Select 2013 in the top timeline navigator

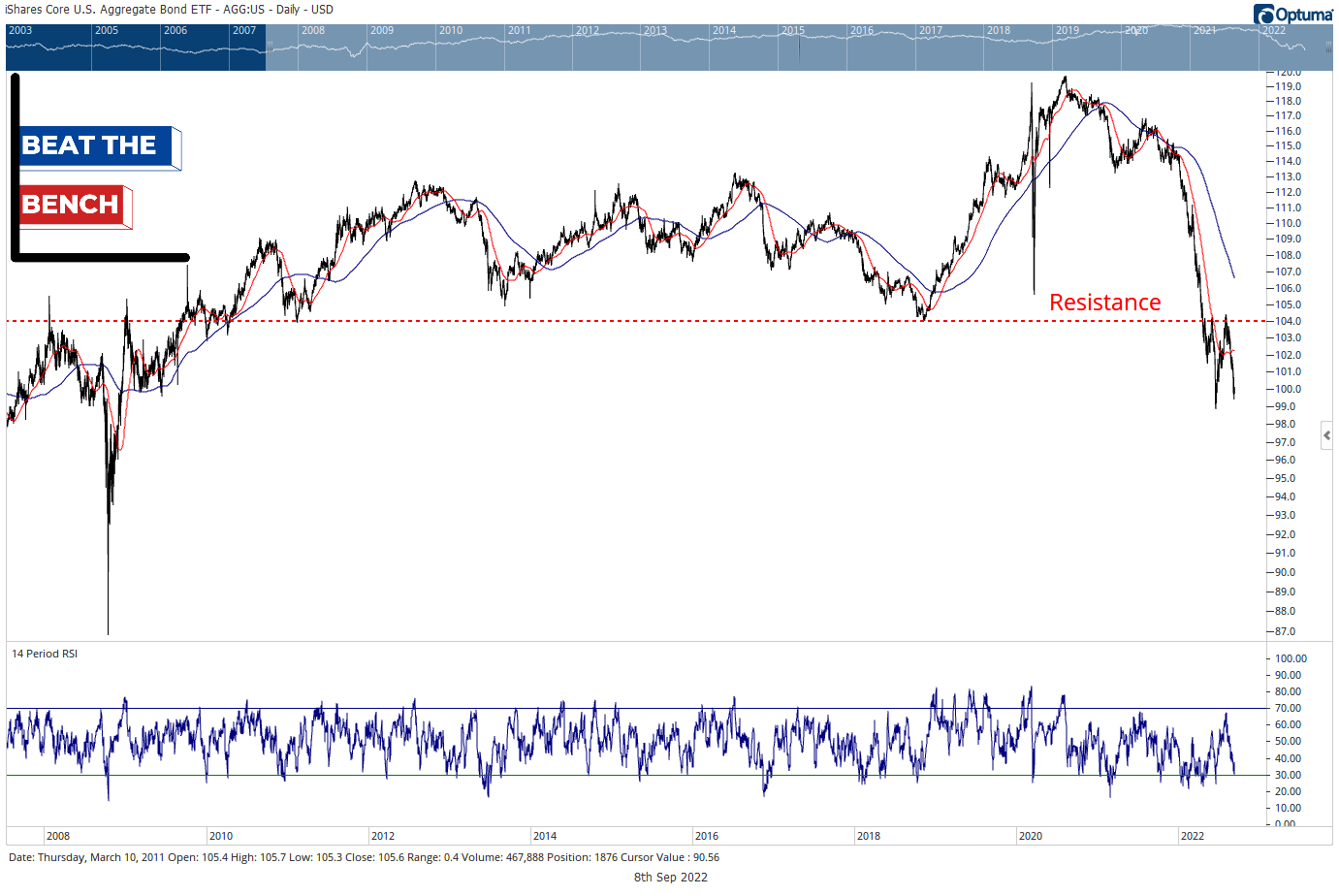(655, 30)
